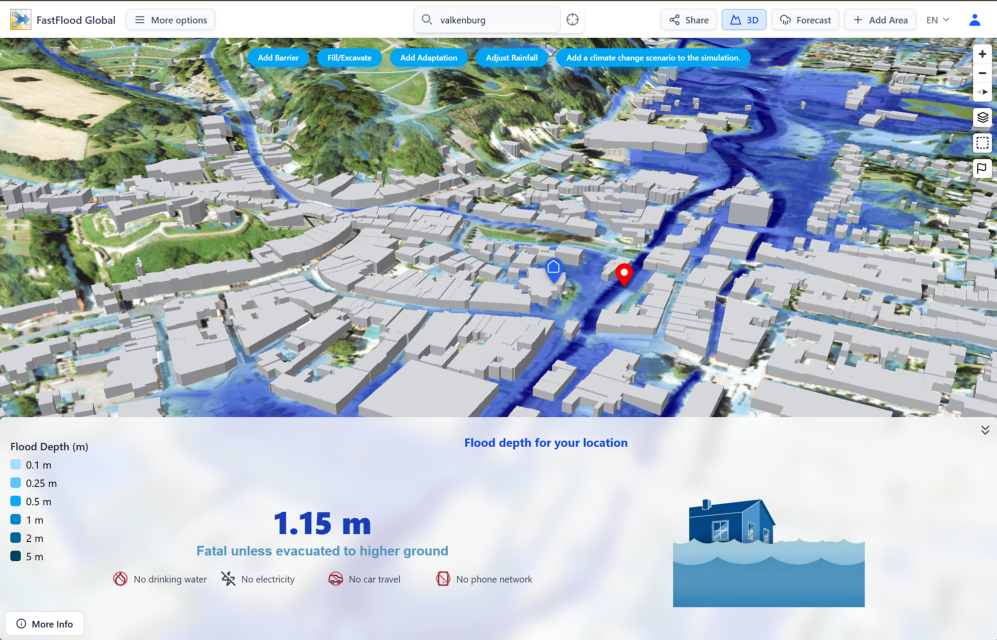Click the Adjust Rainfall toolbar button
The width and height of the screenshot is (997, 640).
[512, 57]
